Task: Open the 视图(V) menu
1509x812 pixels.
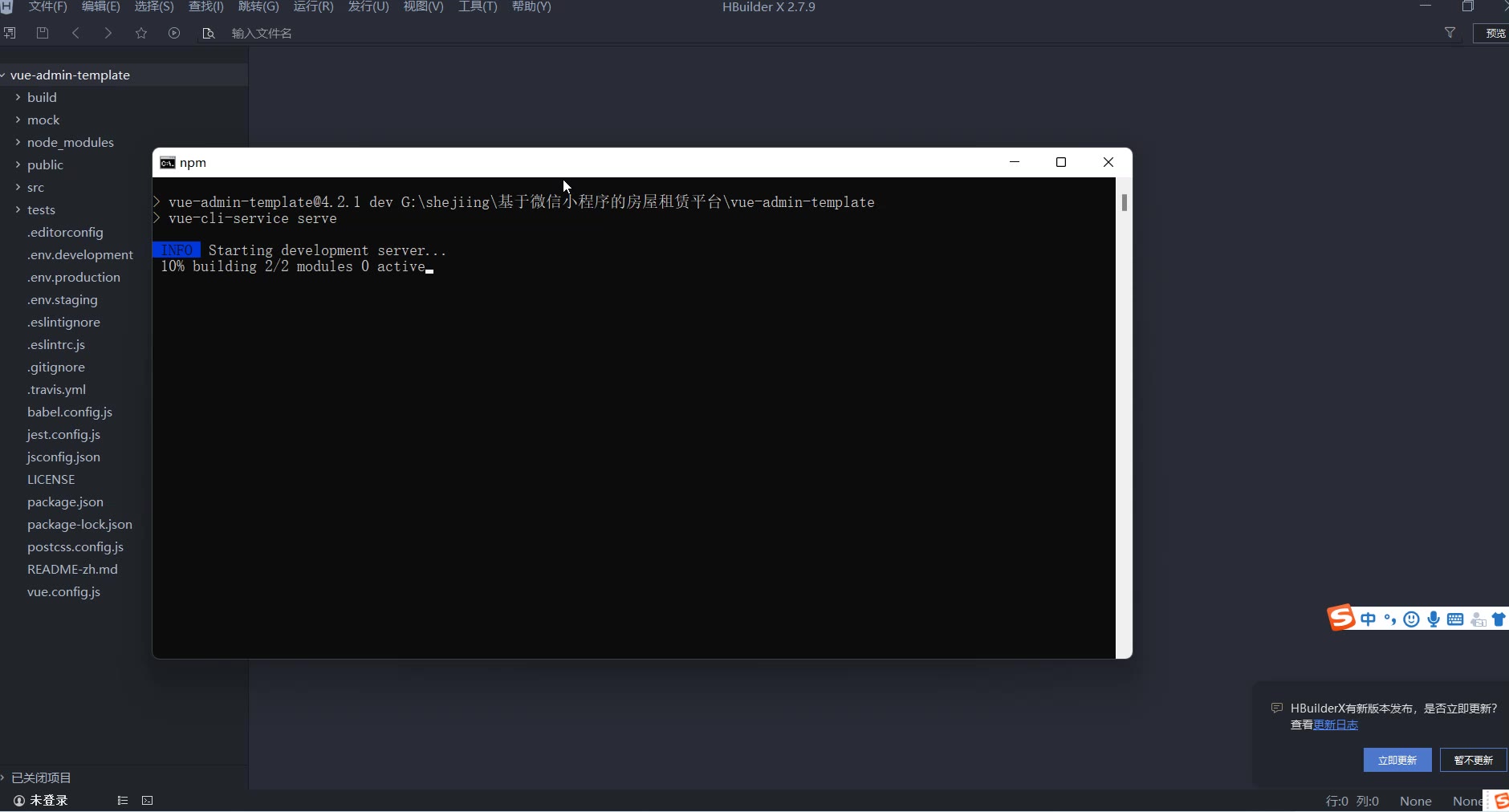Action: point(423,7)
